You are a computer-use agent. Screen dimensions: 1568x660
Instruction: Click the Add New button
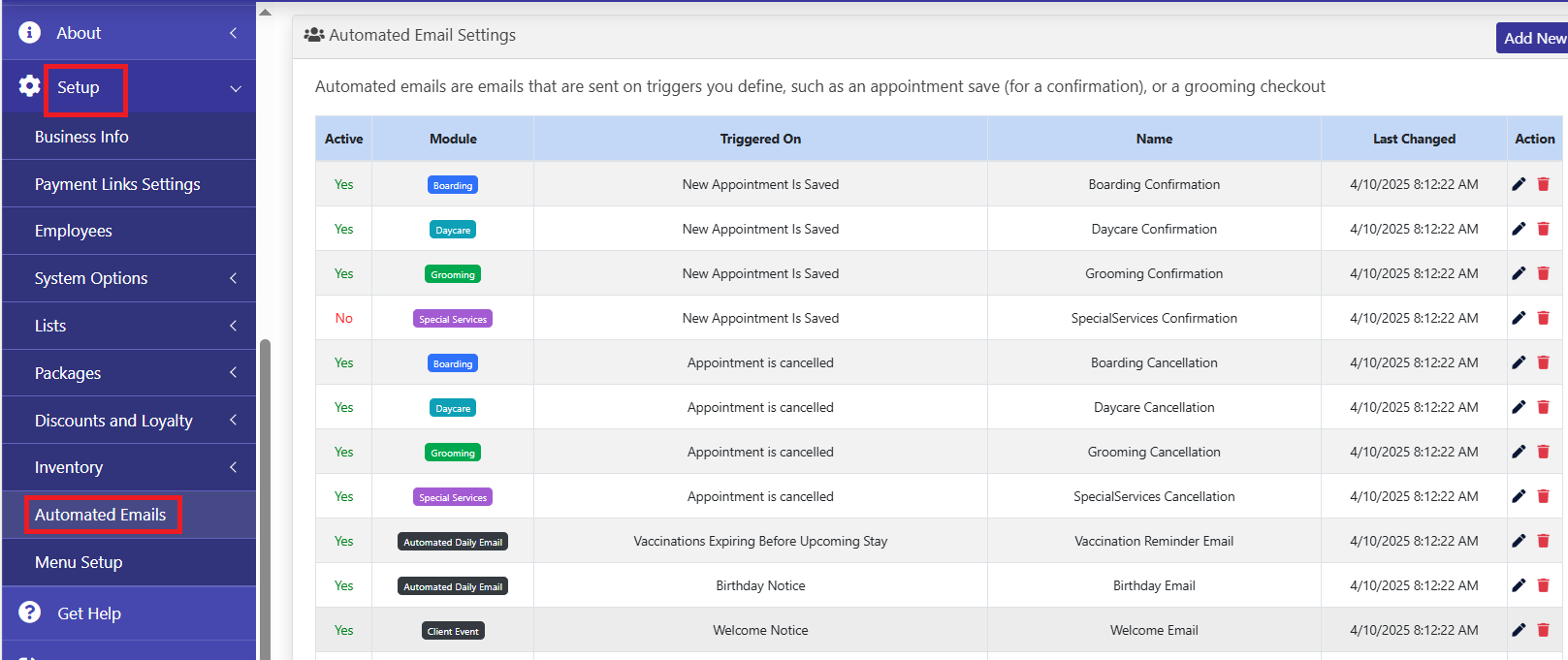tap(1532, 38)
